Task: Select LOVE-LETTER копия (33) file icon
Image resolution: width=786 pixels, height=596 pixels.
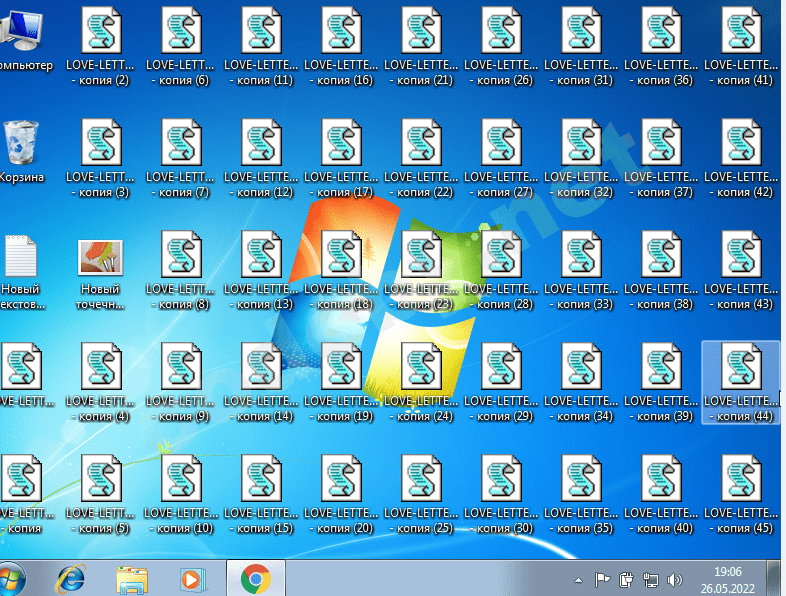Action: pyautogui.click(x=581, y=255)
